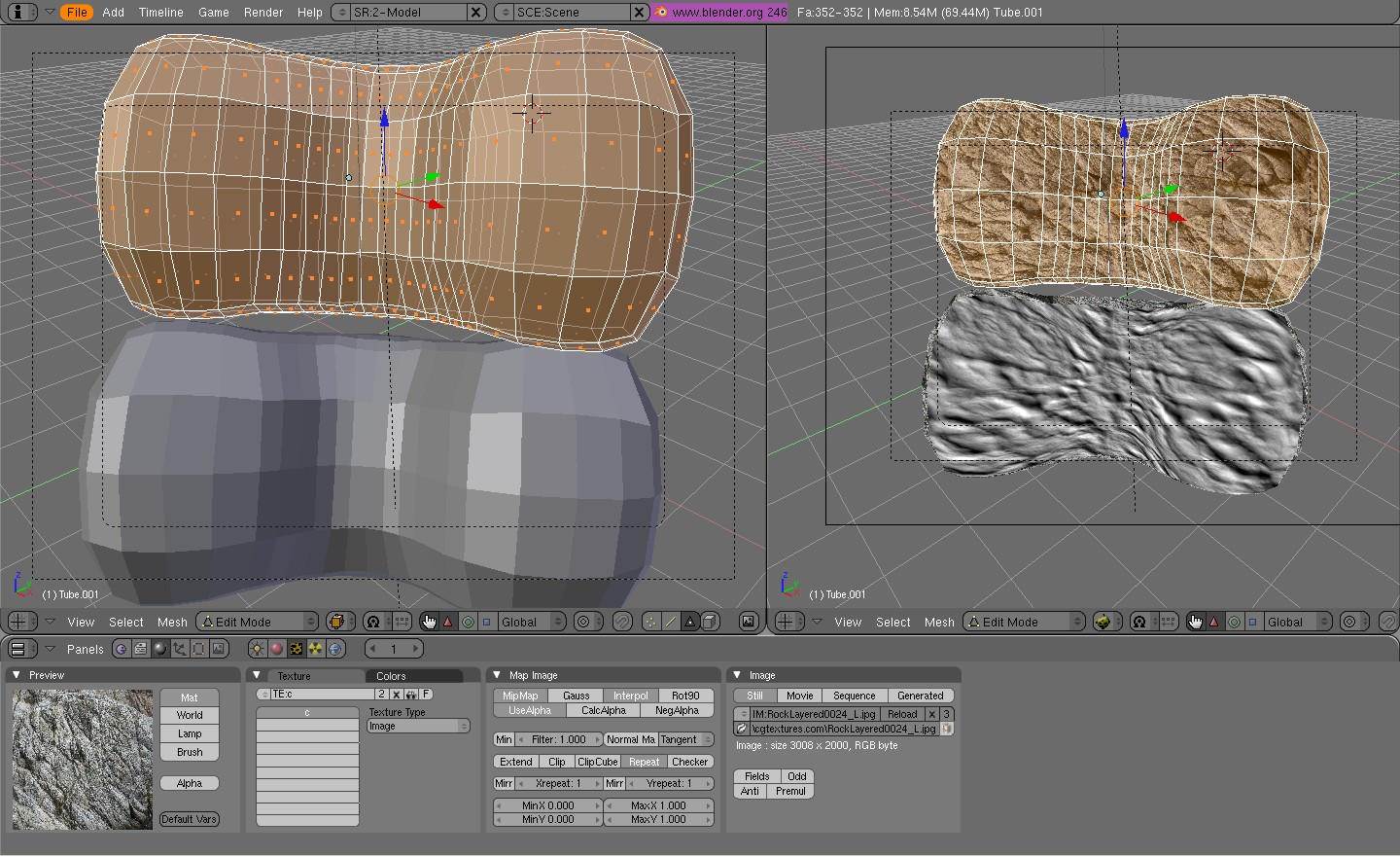
Task: Click the render preview icon in viewport header
Action: click(749, 621)
